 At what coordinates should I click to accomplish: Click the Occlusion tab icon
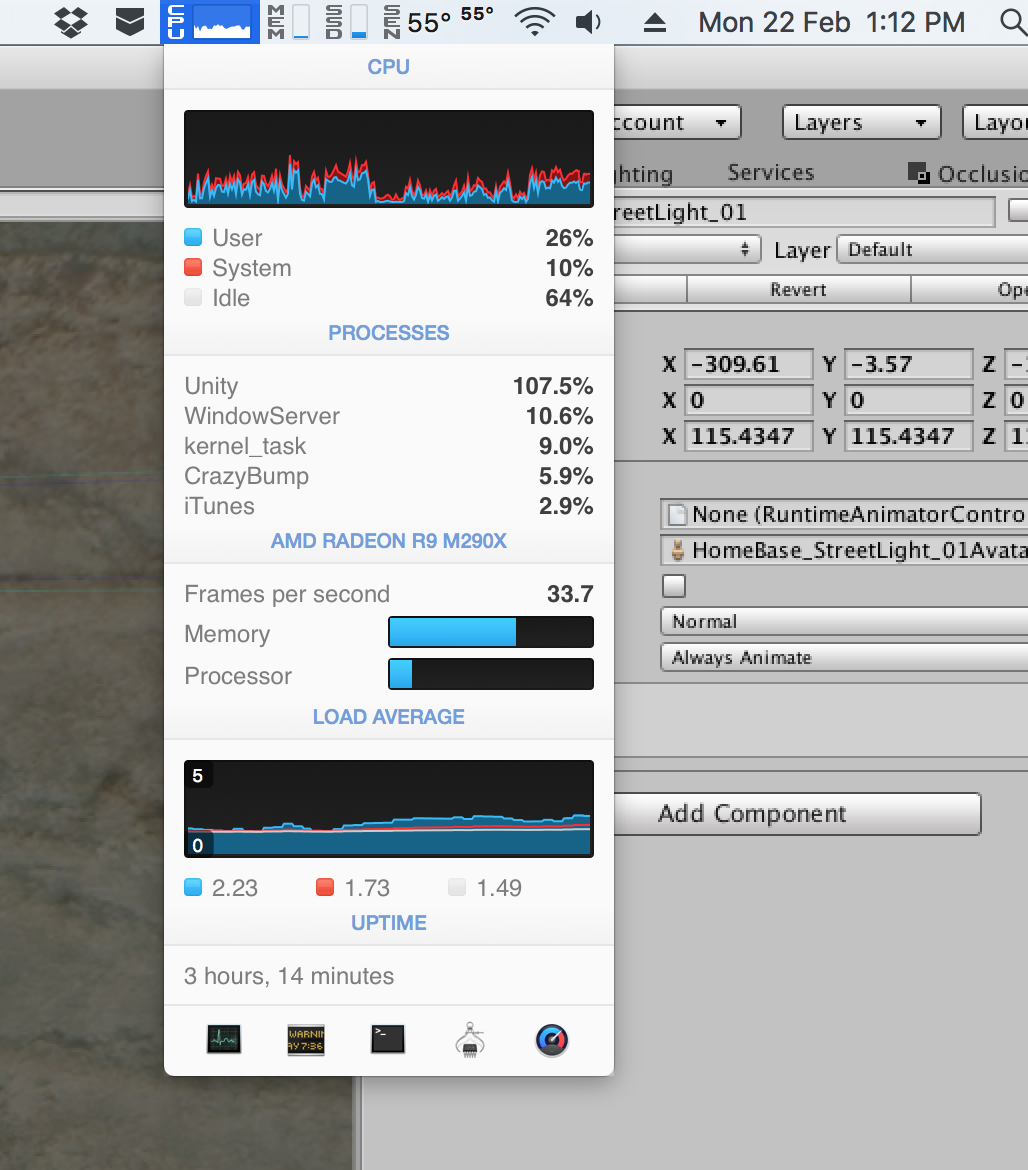pos(918,173)
